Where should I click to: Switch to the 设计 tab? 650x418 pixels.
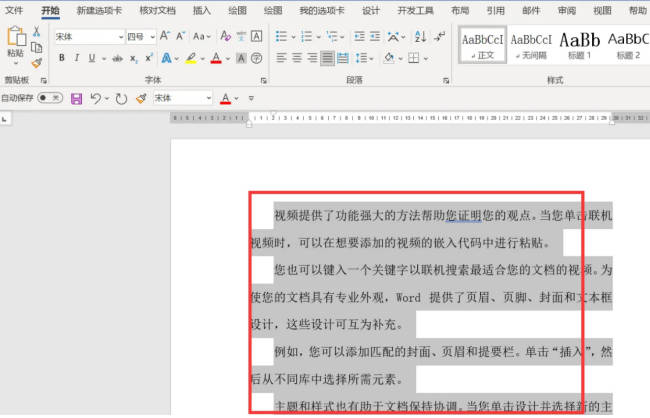point(371,10)
